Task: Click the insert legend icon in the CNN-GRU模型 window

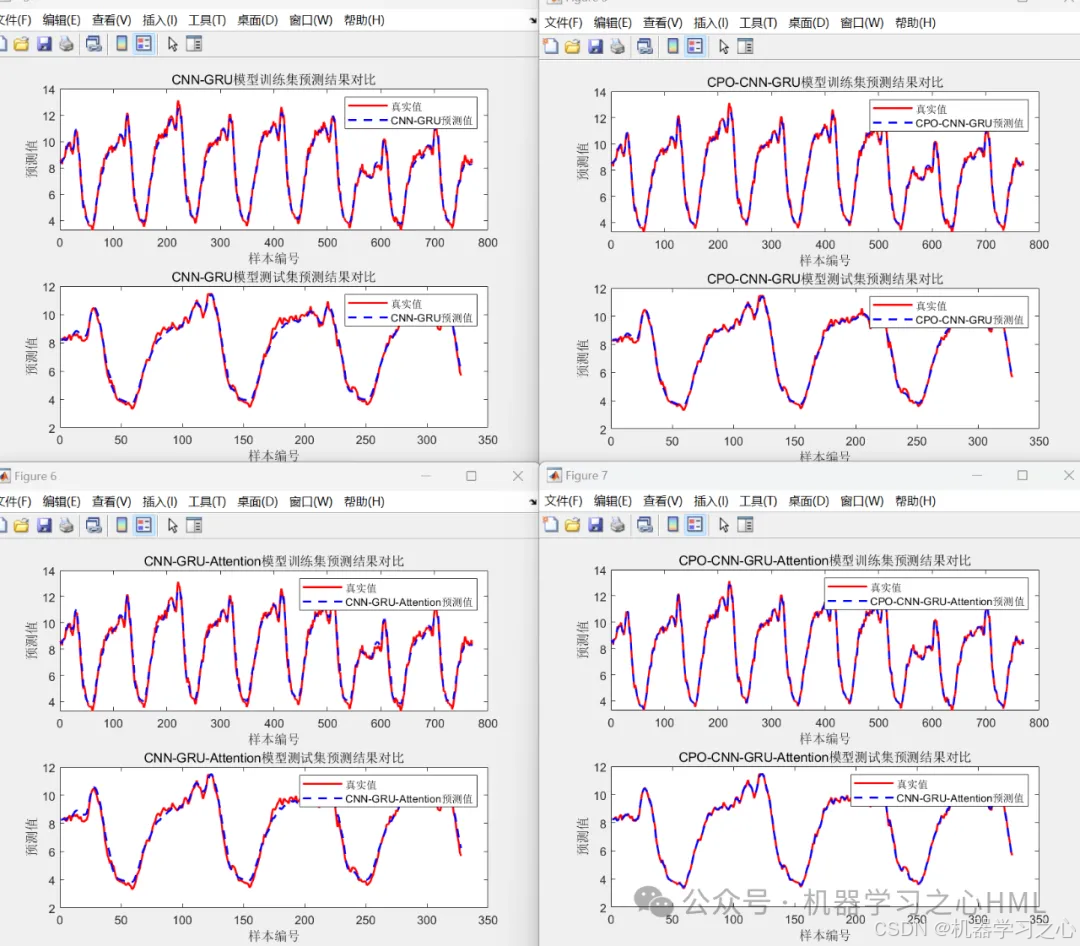Action: 144,44
